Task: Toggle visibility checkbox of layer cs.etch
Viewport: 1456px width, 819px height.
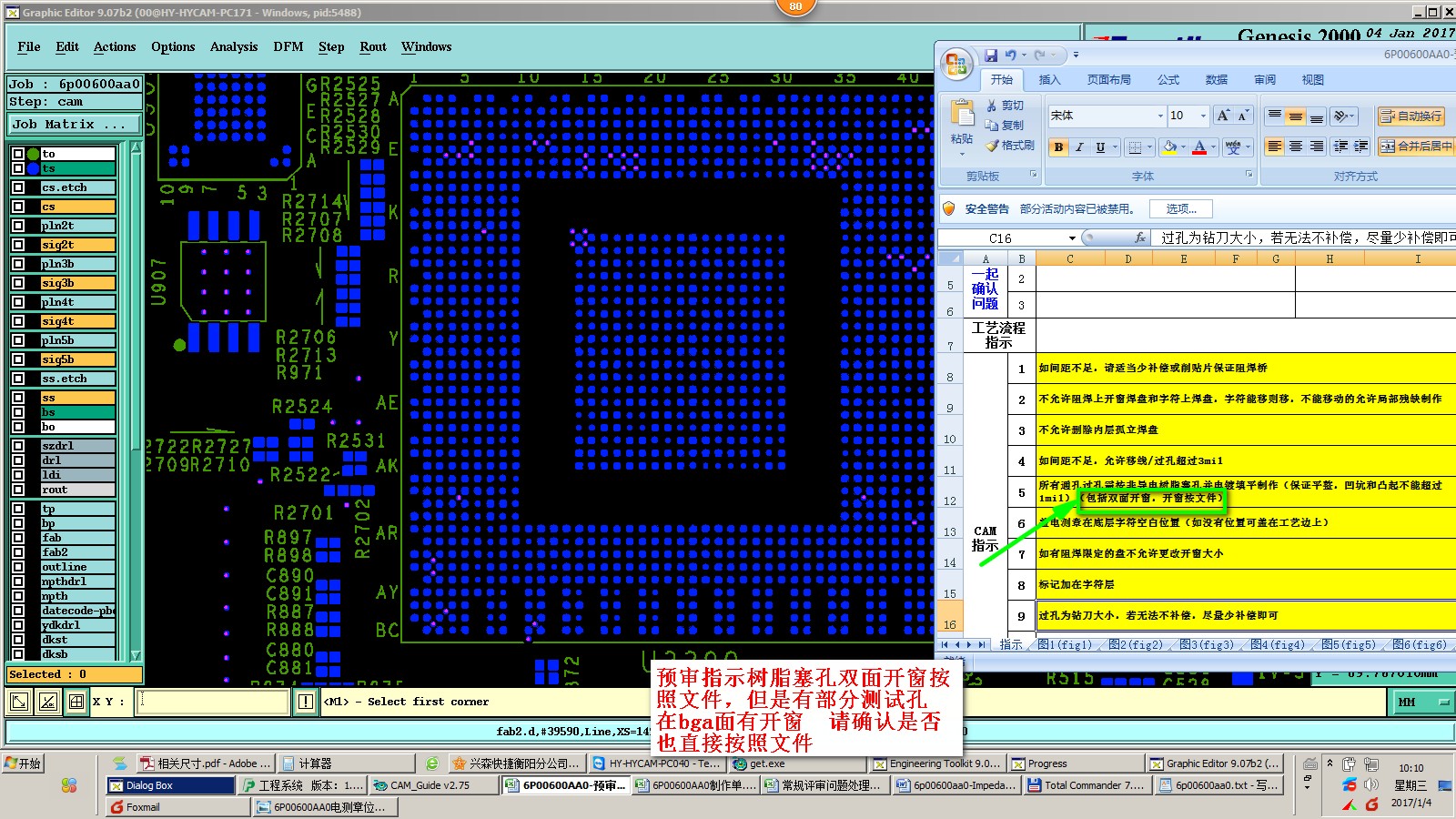Action: pyautogui.click(x=18, y=187)
